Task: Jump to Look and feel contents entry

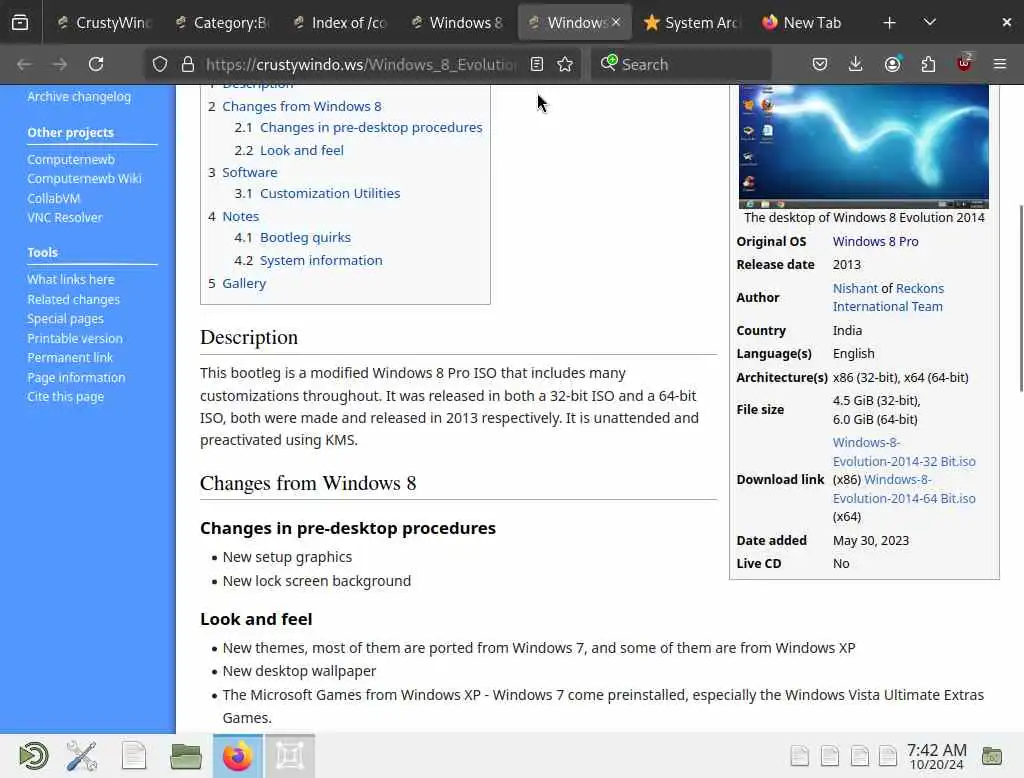Action: click(x=301, y=150)
